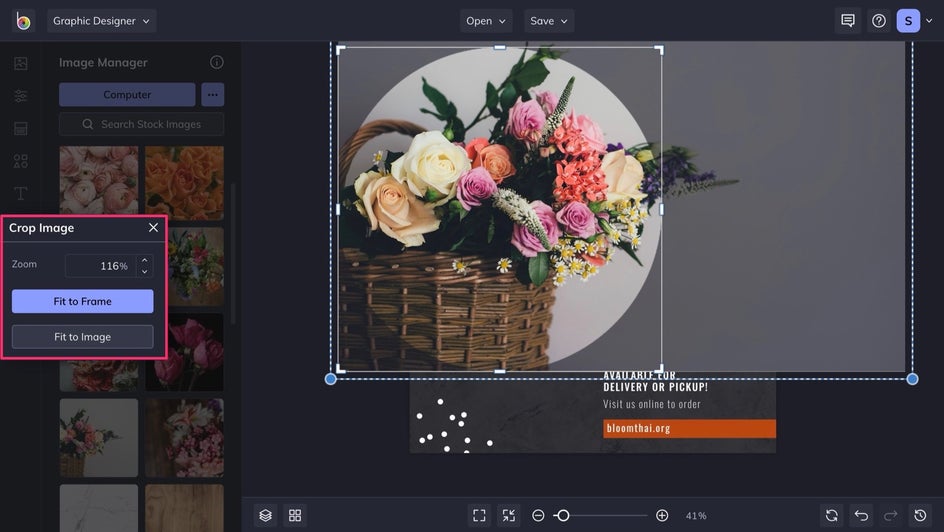The height and width of the screenshot is (532, 944).
Task: Click the S account avatar
Action: tap(908, 21)
